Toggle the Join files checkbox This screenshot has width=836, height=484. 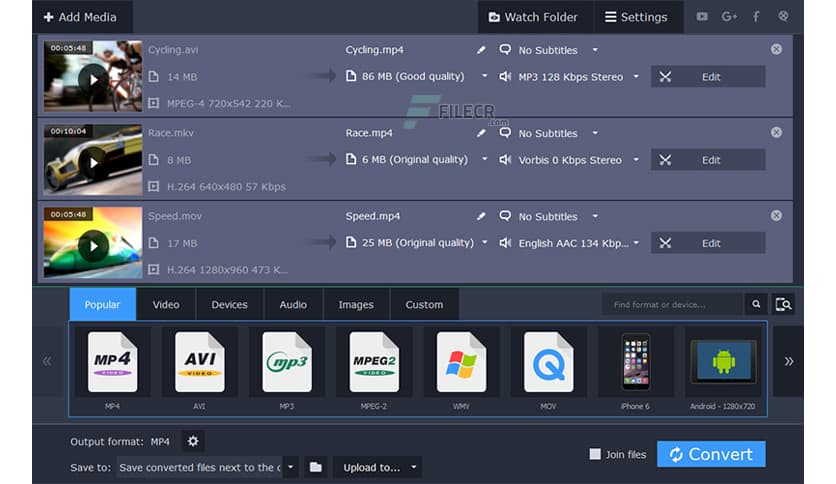595,454
